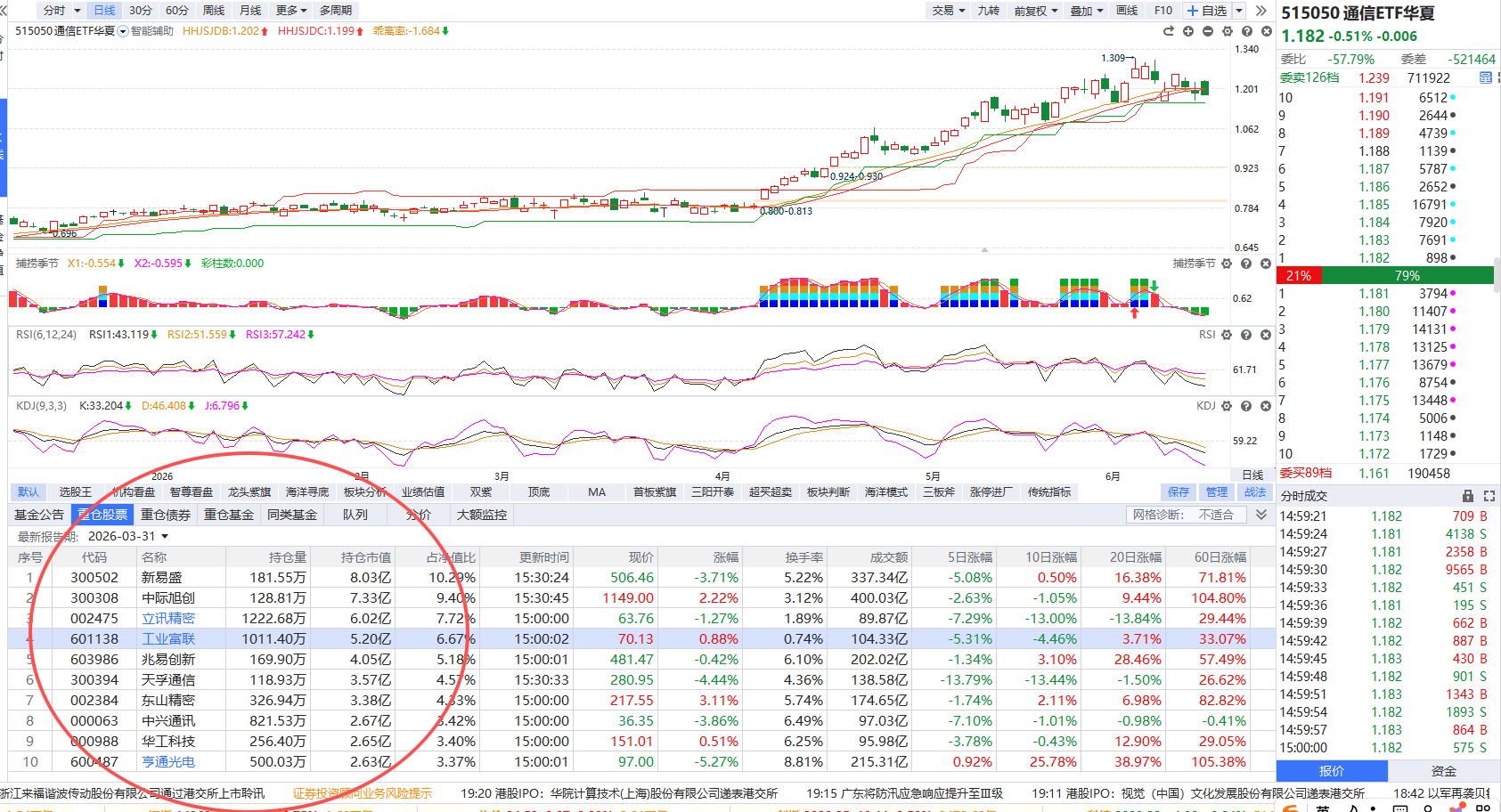Image resolution: width=1501 pixels, height=812 pixels.
Task: Click fullscreen icon in 分时成交 panel
Action: [x=1489, y=496]
